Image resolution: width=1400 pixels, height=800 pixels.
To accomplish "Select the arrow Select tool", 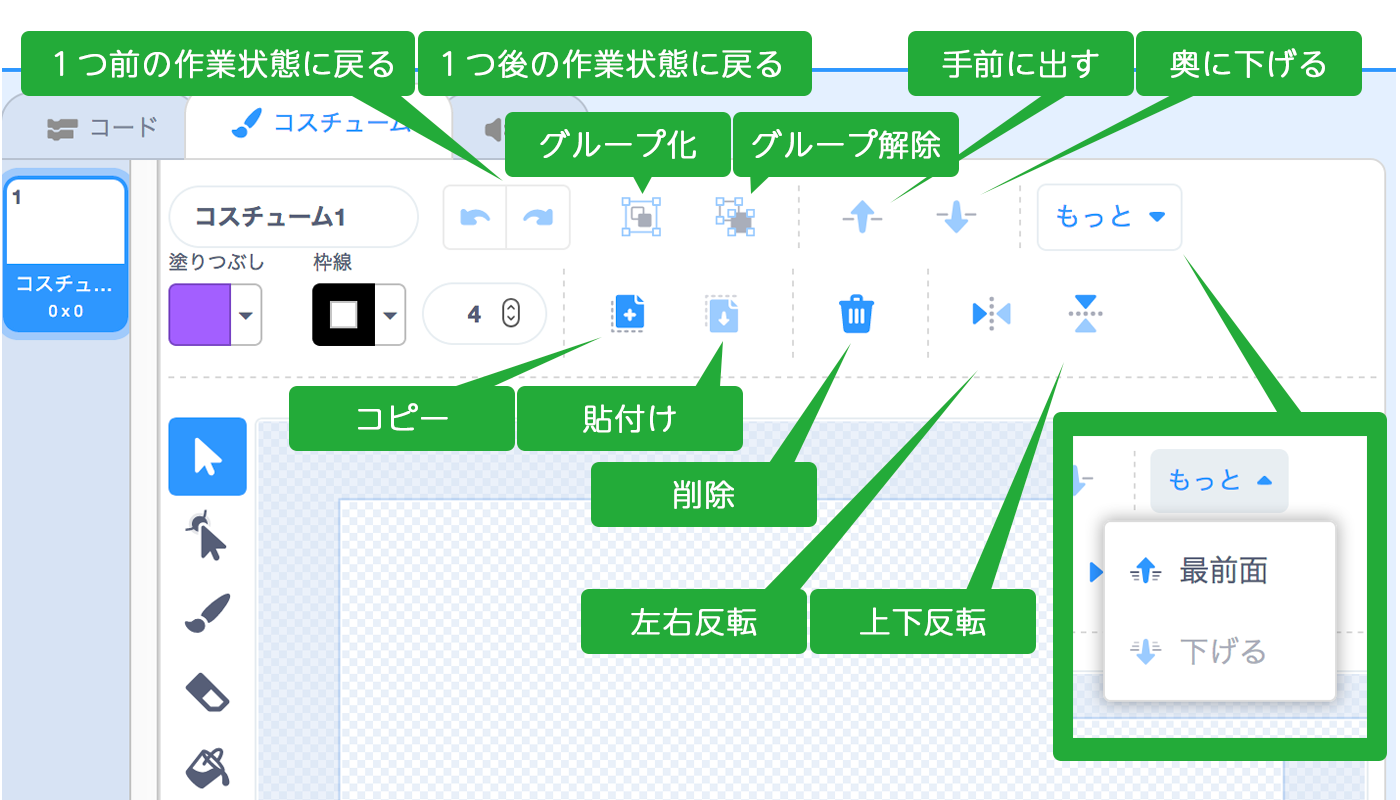I will pos(207,457).
